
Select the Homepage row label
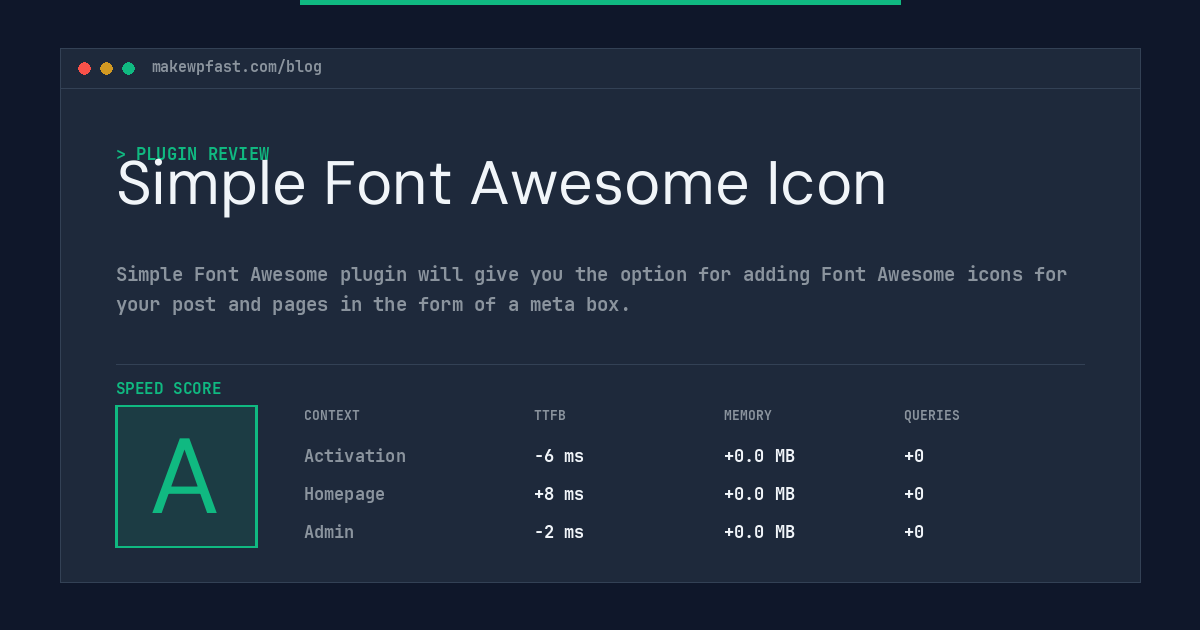tap(344, 494)
